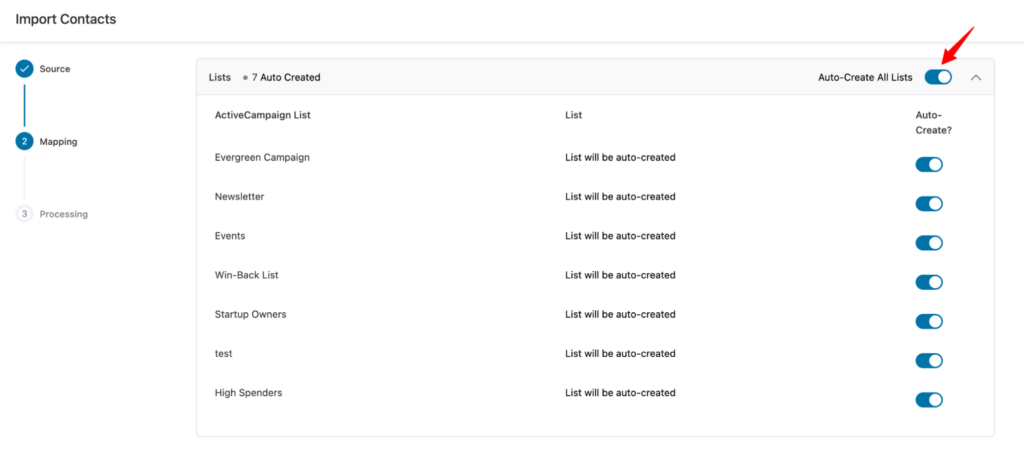Viewport: 1024px width, 454px height.
Task: Go to the Source step label
Action: (55, 69)
